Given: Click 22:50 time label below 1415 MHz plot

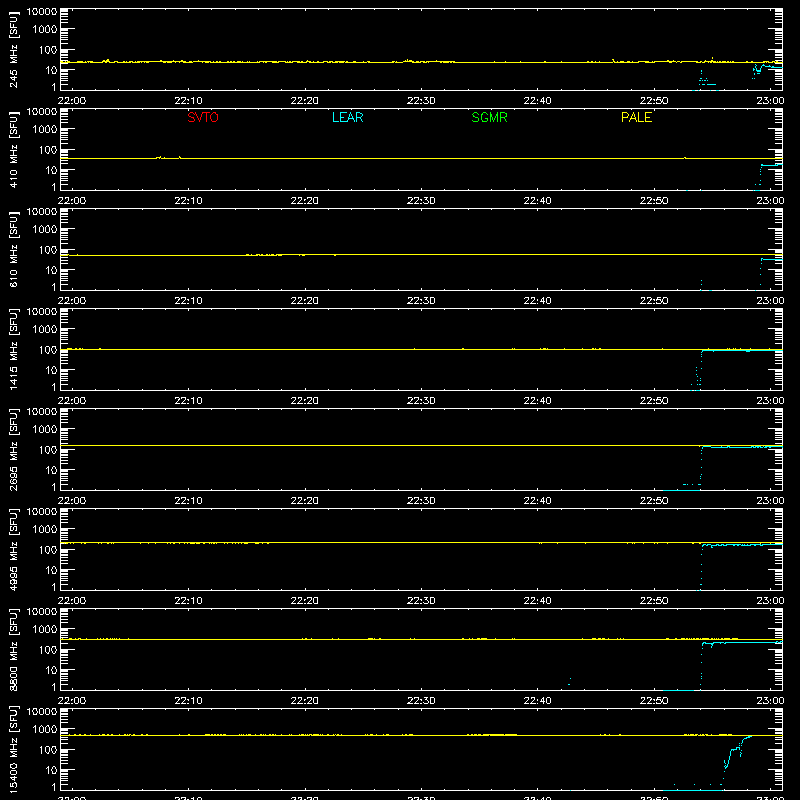Looking at the screenshot, I should [x=654, y=401].
